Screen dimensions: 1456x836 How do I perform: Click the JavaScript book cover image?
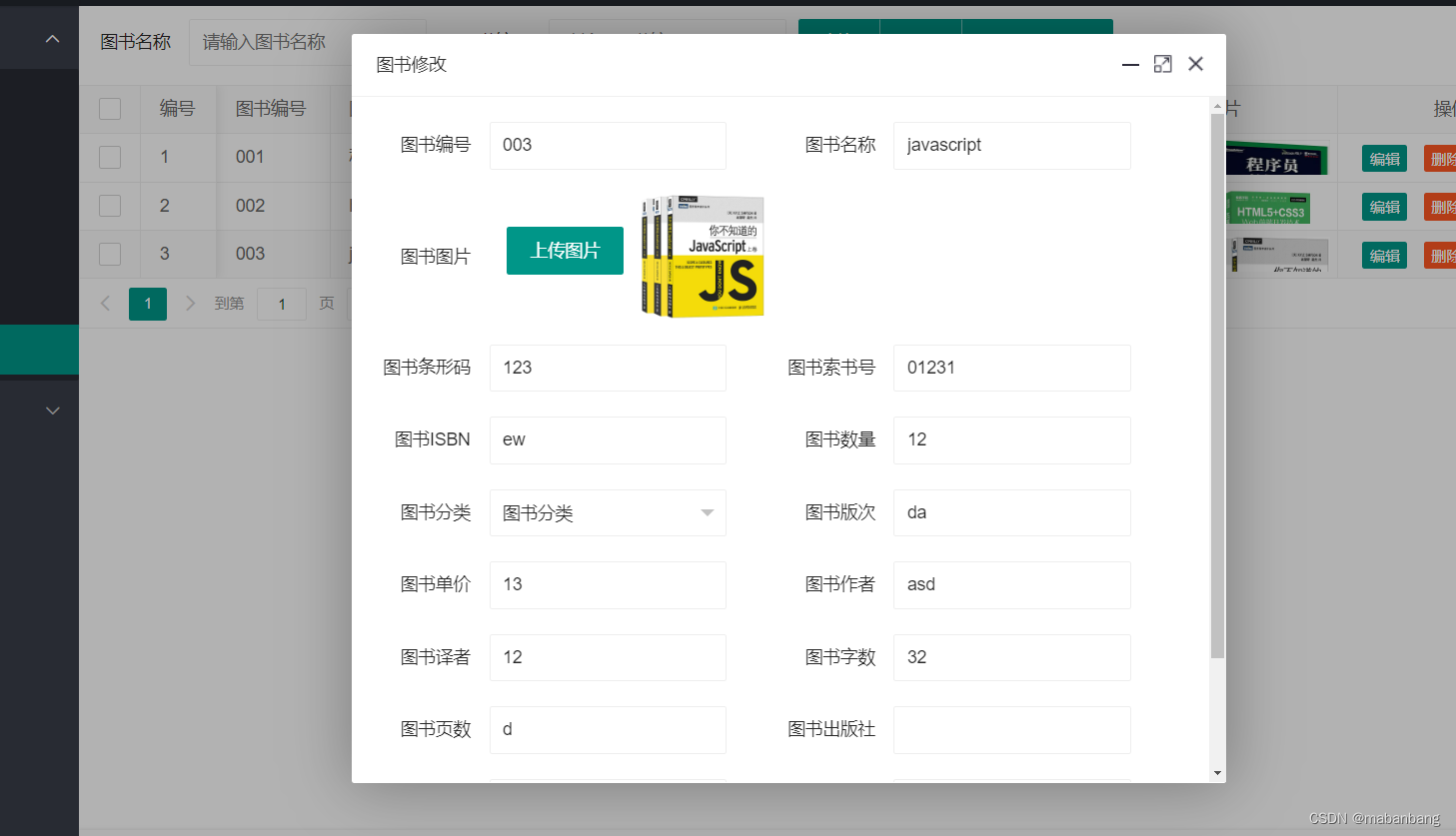pyautogui.click(x=703, y=257)
